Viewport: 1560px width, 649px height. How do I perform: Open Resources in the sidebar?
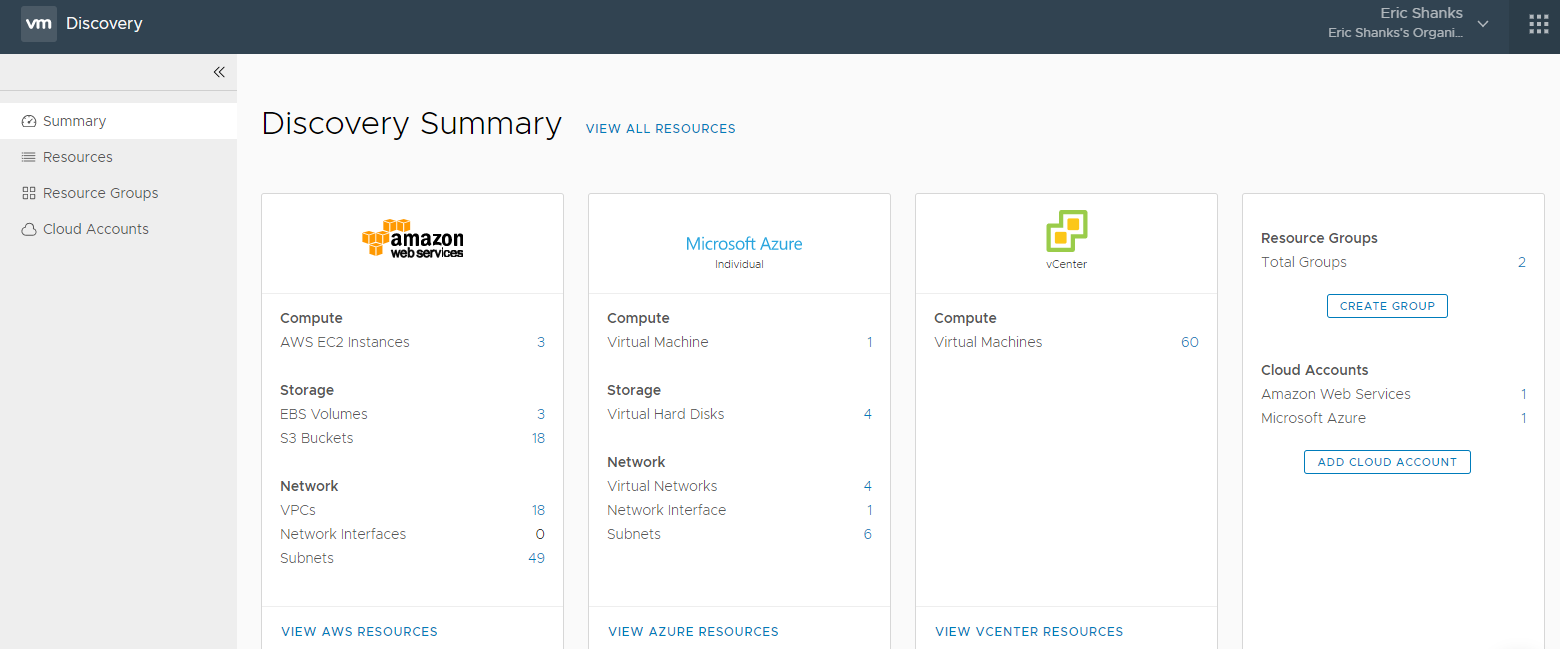tap(77, 157)
